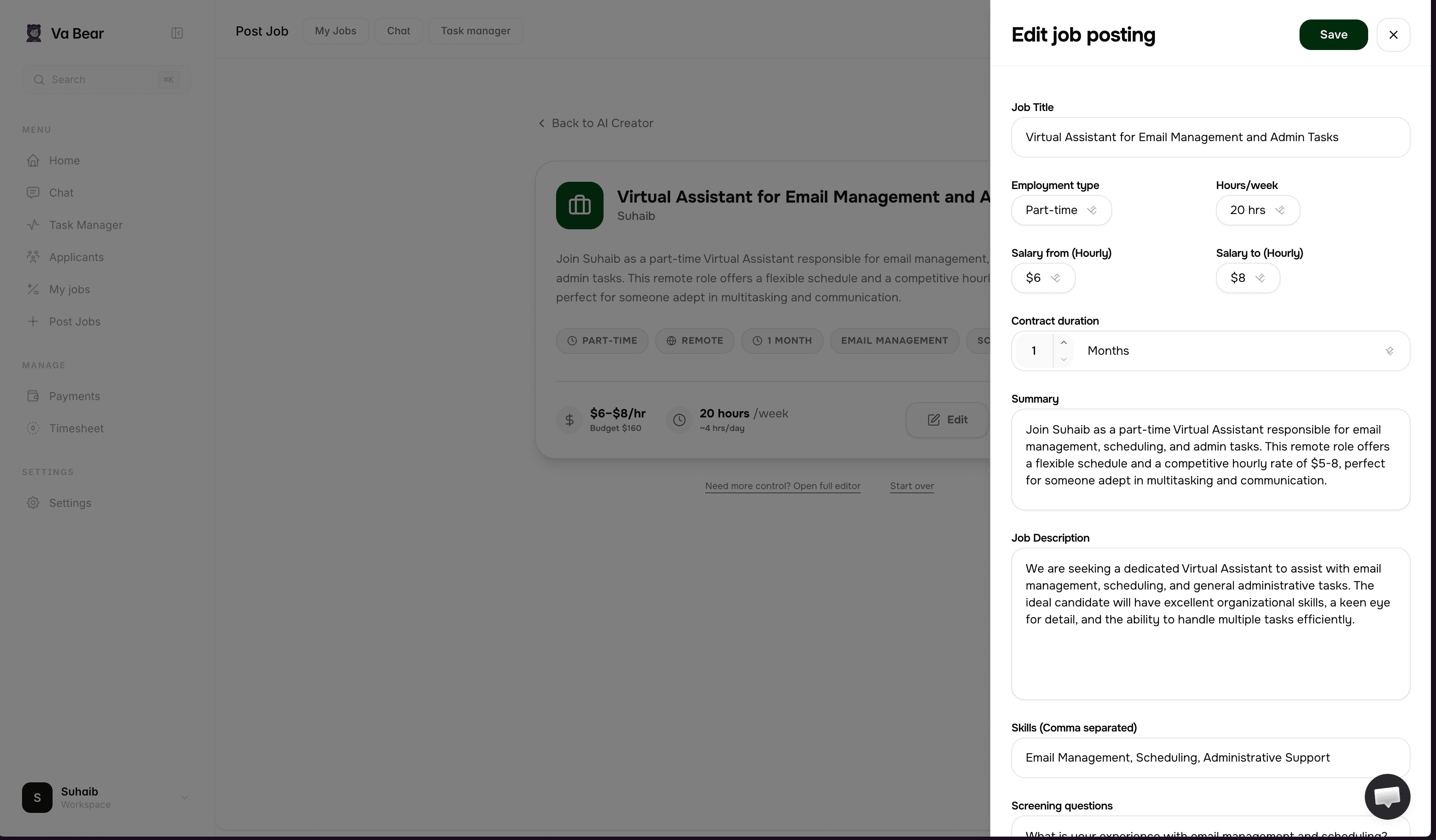This screenshot has width=1436, height=840.
Task: Open the Employment type dropdown
Action: (1061, 210)
